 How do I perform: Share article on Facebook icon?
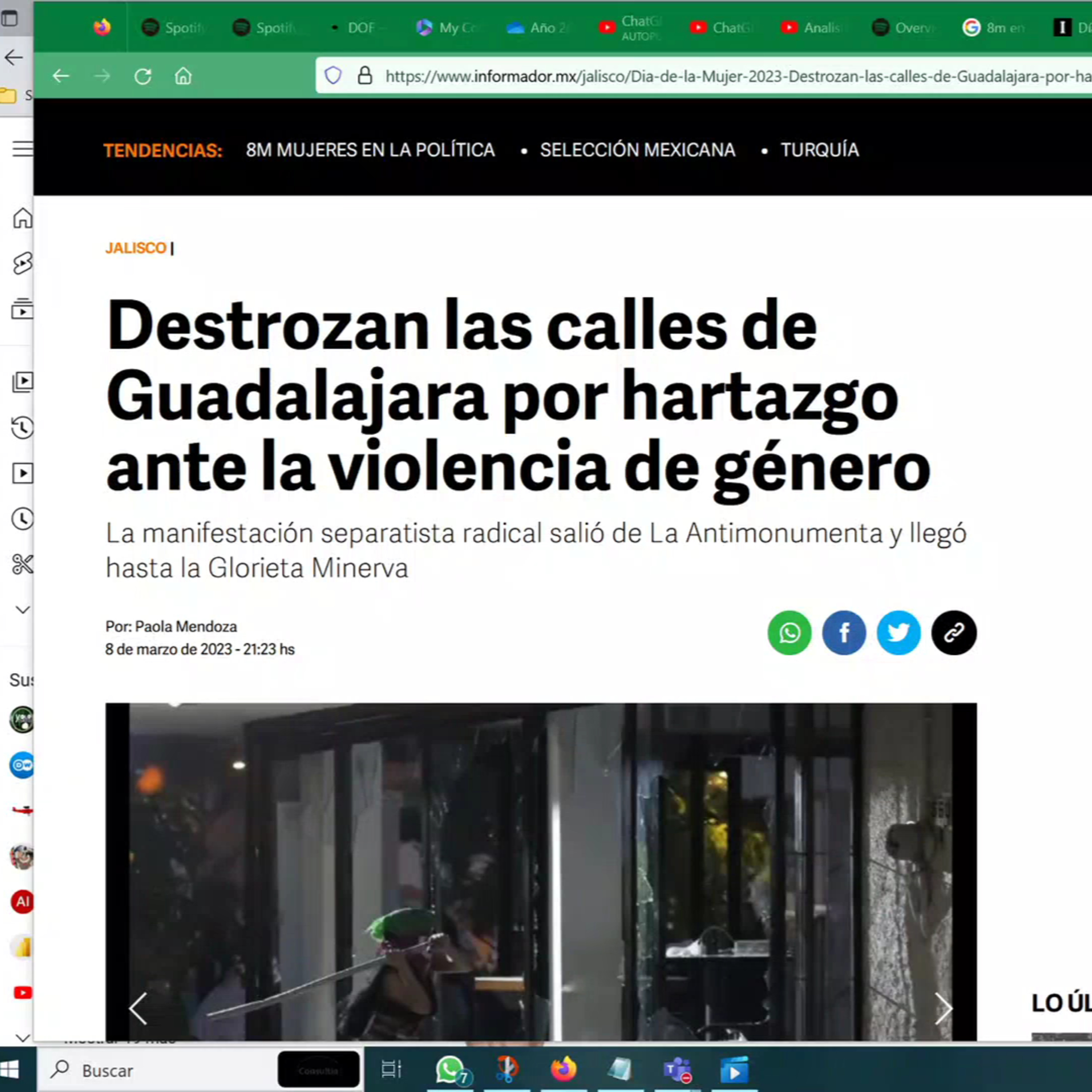[x=844, y=633]
